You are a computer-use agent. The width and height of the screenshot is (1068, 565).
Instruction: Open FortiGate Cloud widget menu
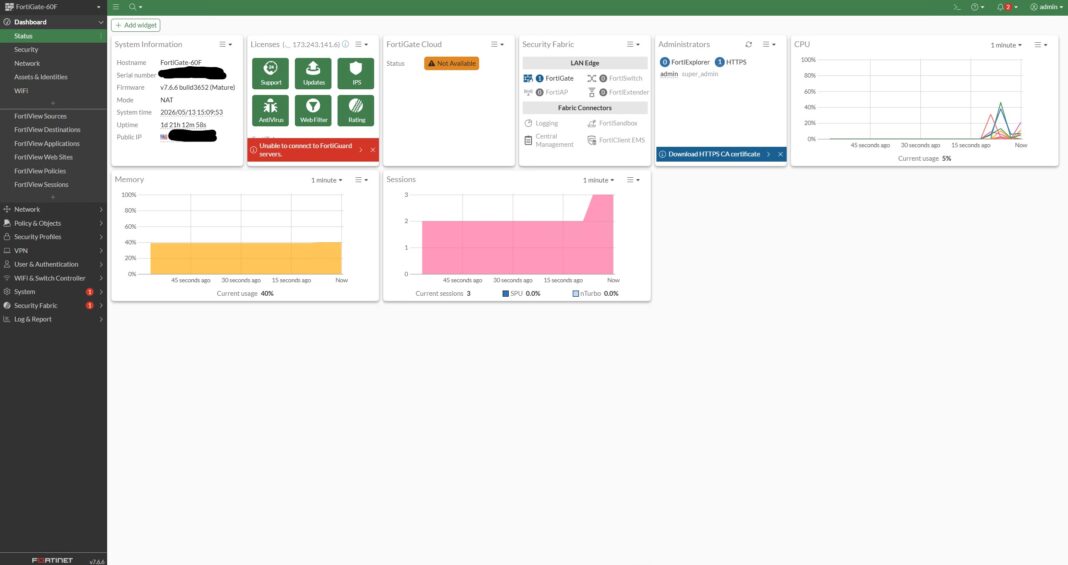pos(497,44)
